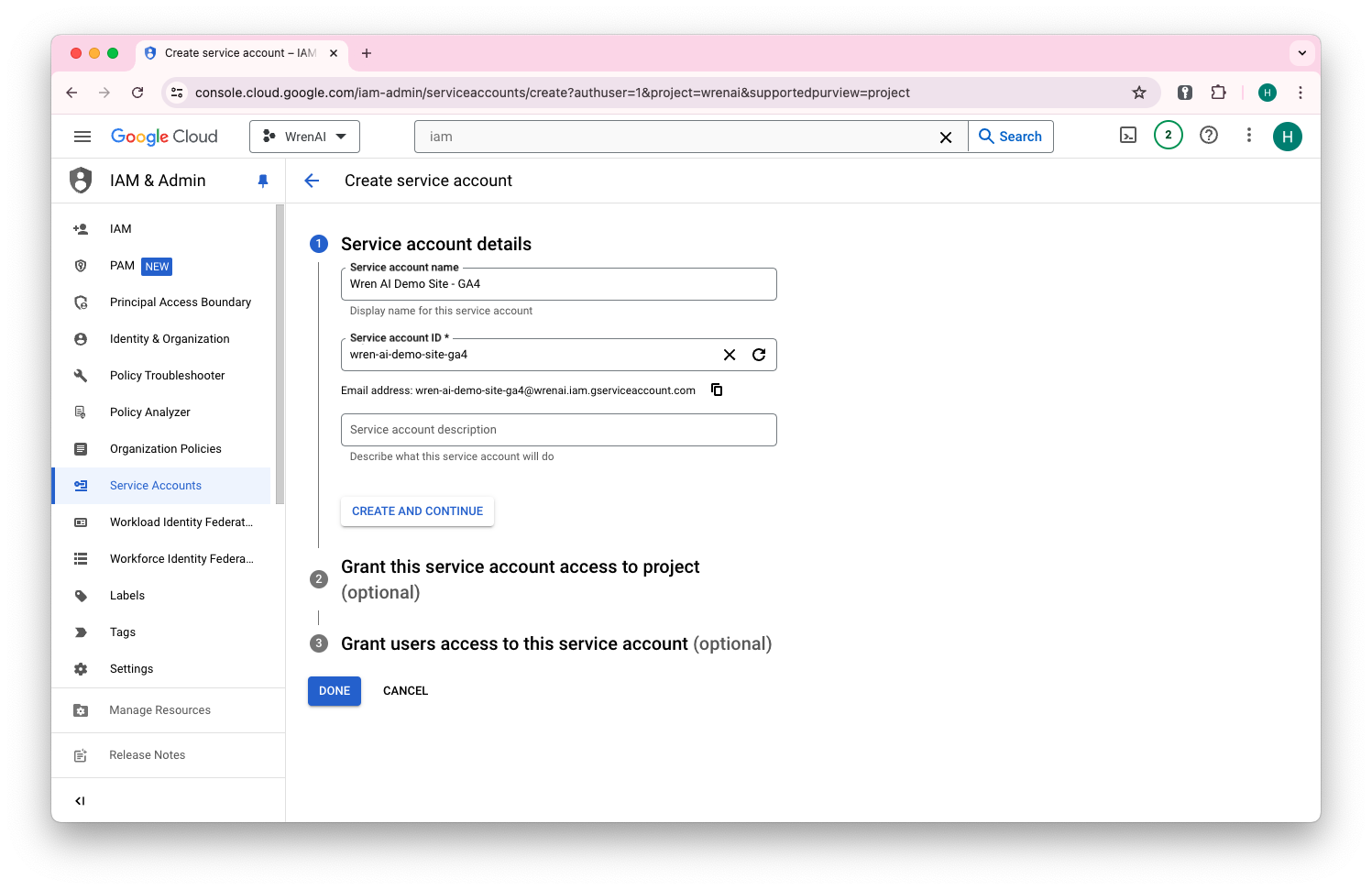Click the browser forward button
This screenshot has width=1372, height=890.
click(104, 93)
